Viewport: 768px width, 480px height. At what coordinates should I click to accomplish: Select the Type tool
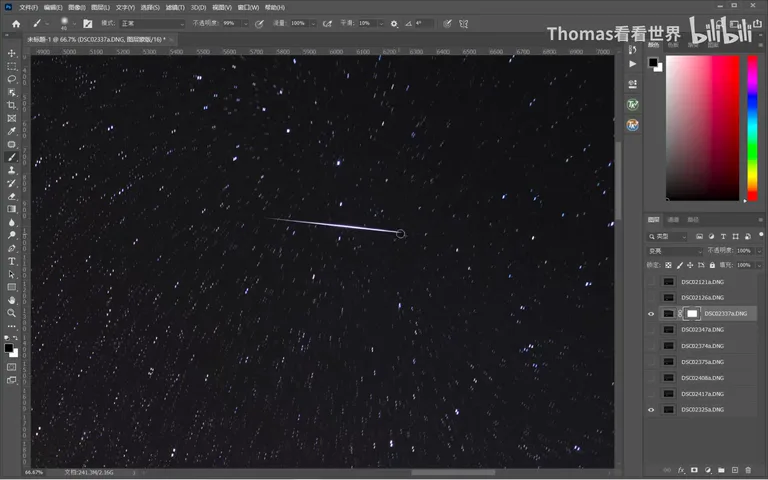click(12, 261)
